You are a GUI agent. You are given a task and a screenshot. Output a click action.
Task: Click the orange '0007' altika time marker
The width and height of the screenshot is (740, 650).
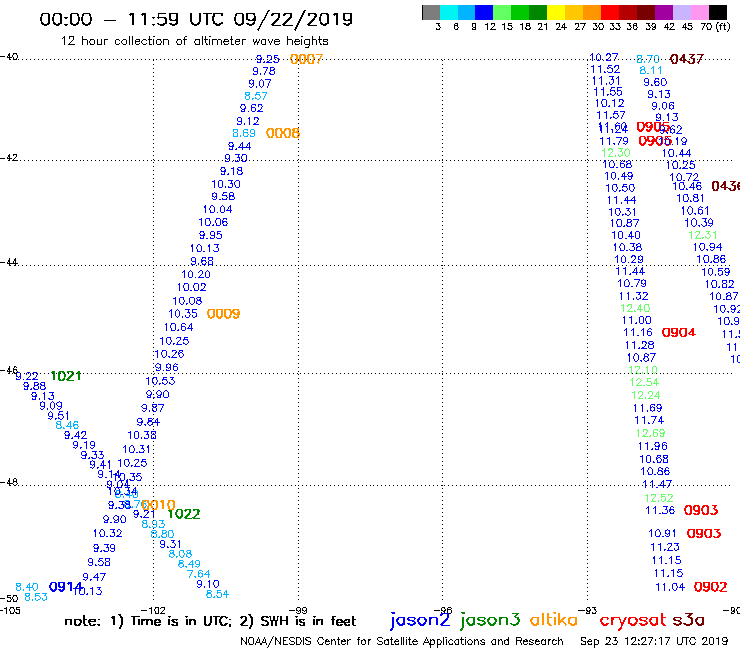point(306,59)
